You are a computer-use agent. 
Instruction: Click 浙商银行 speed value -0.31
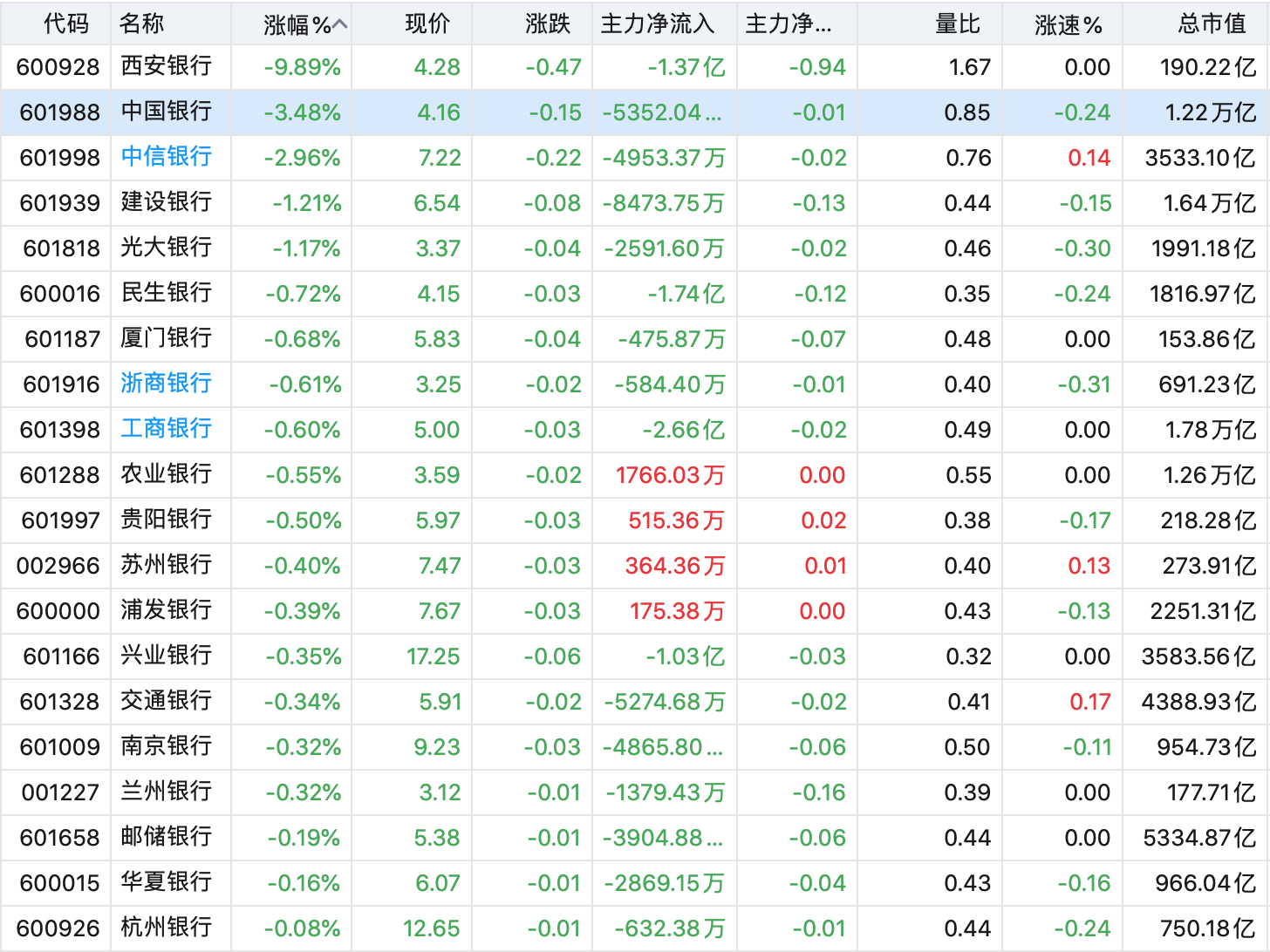coord(1082,384)
